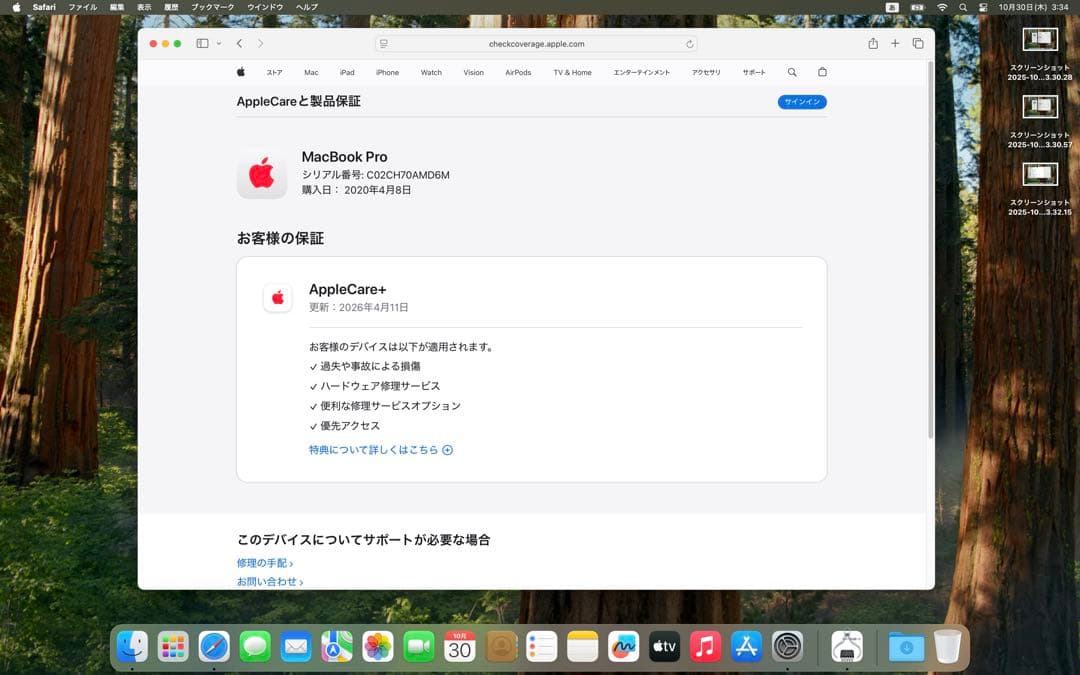Open the sidebar options chevron dropdown
The image size is (1080, 675).
[x=218, y=43]
